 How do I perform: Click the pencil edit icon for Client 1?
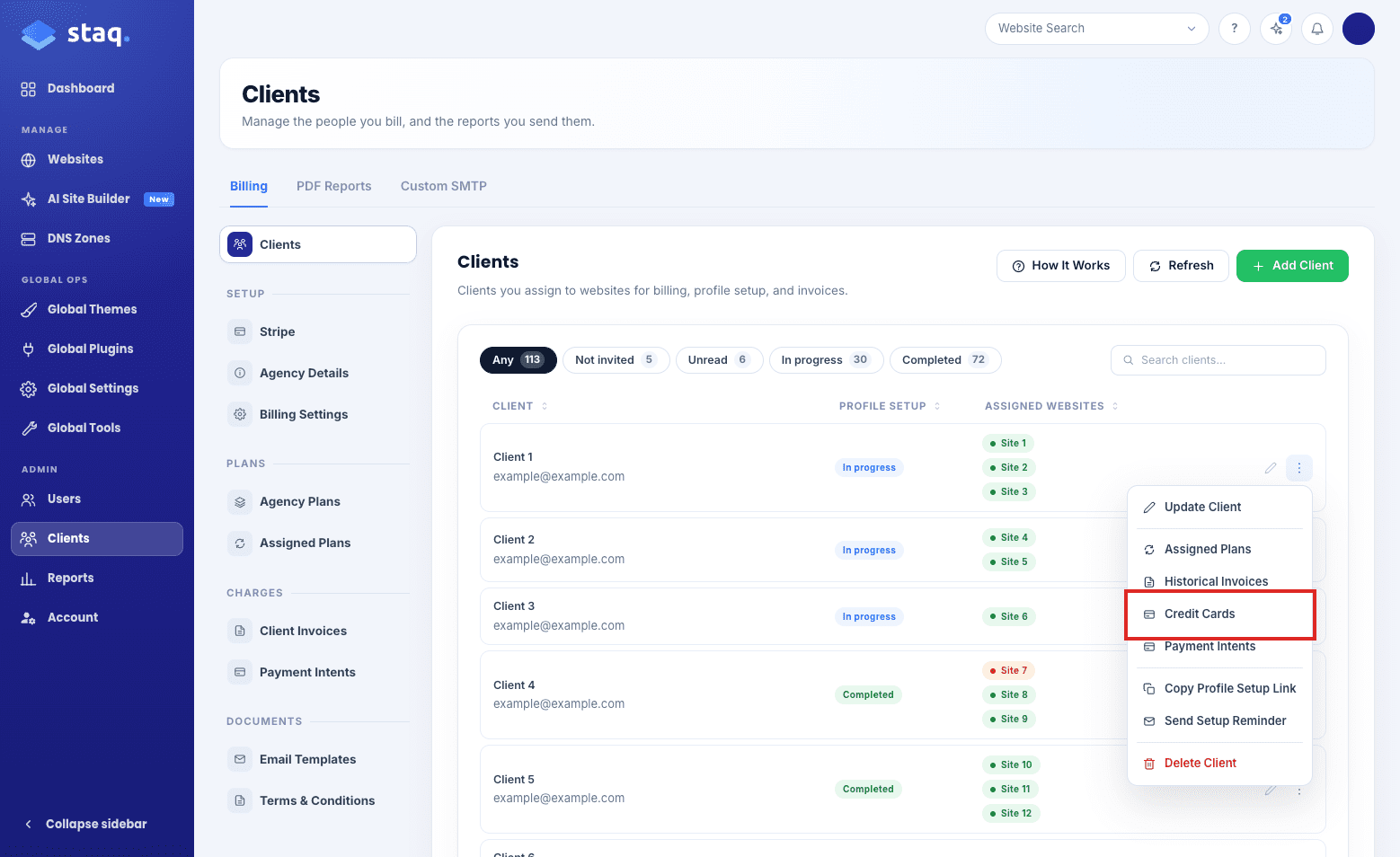[x=1271, y=468]
